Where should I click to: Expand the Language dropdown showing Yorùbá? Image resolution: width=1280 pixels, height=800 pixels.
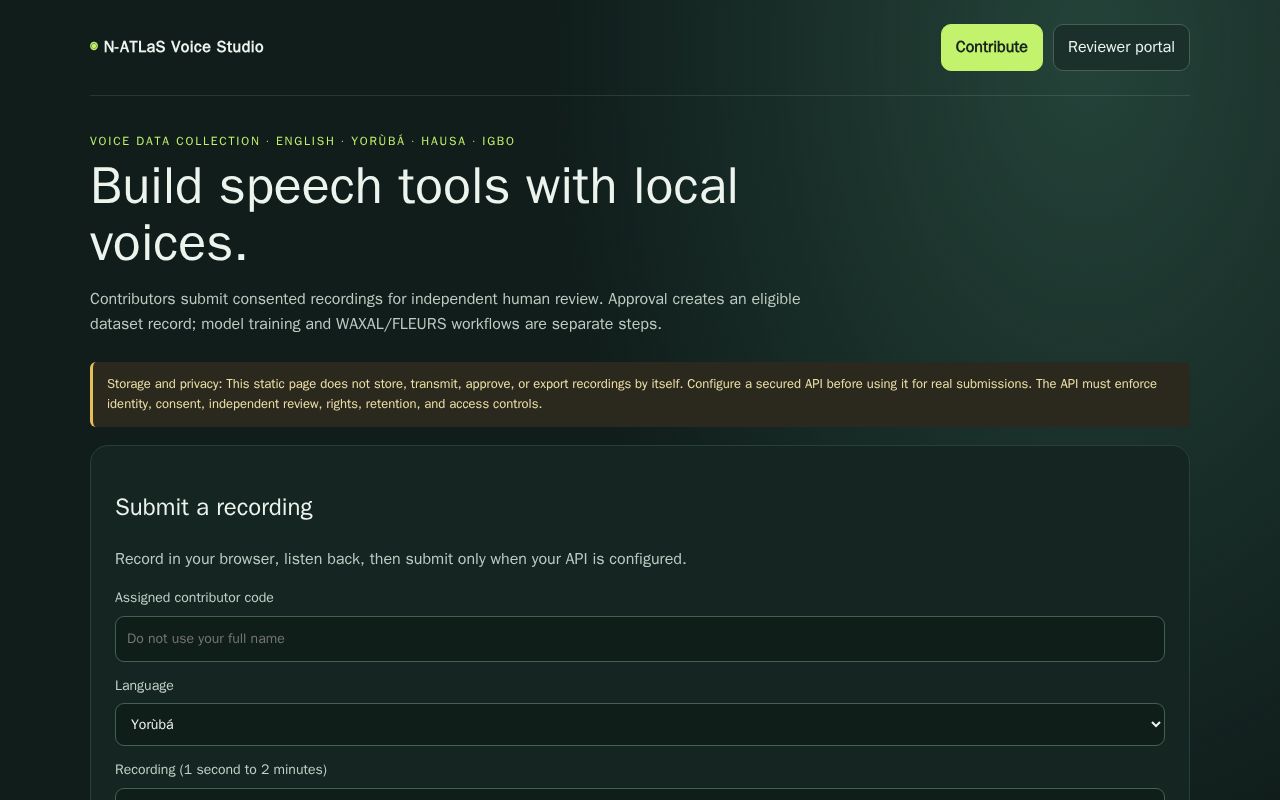click(x=640, y=724)
